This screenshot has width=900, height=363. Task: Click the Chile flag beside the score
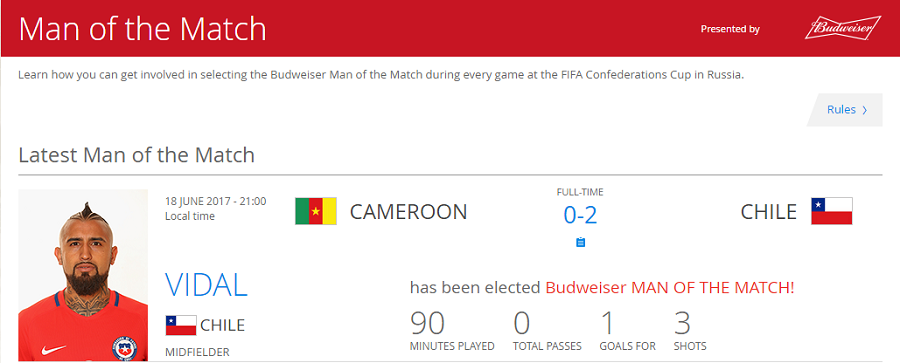pos(832,211)
